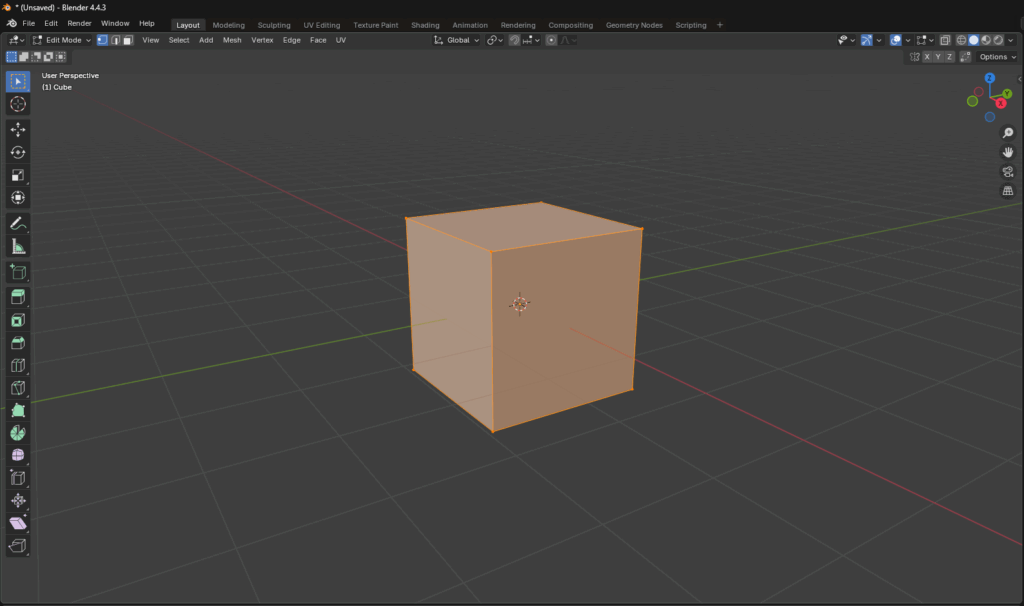This screenshot has width=1024, height=606.
Task: Select the Extrude Region tool
Action: 18,297
